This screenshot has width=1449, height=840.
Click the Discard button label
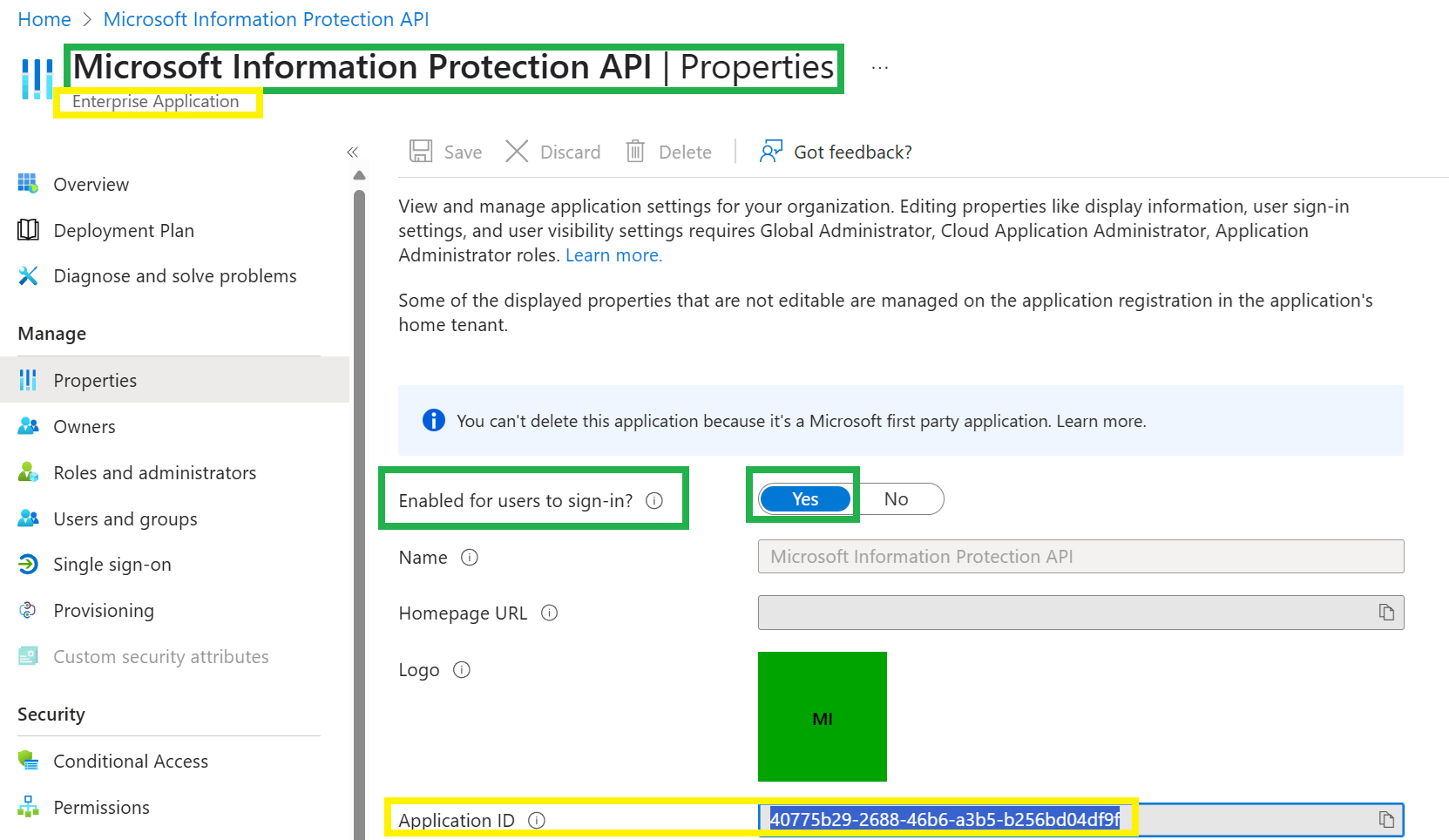pyautogui.click(x=570, y=152)
